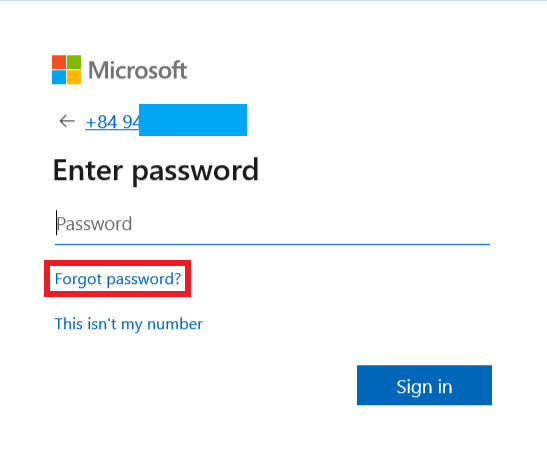Click the back arrow beside the phone number
Image resolution: width=547 pixels, height=458 pixels.
[67, 121]
